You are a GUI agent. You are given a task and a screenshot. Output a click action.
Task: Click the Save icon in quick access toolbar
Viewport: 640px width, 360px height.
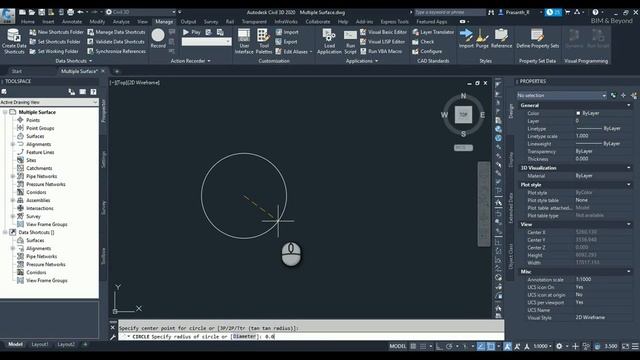(41, 12)
